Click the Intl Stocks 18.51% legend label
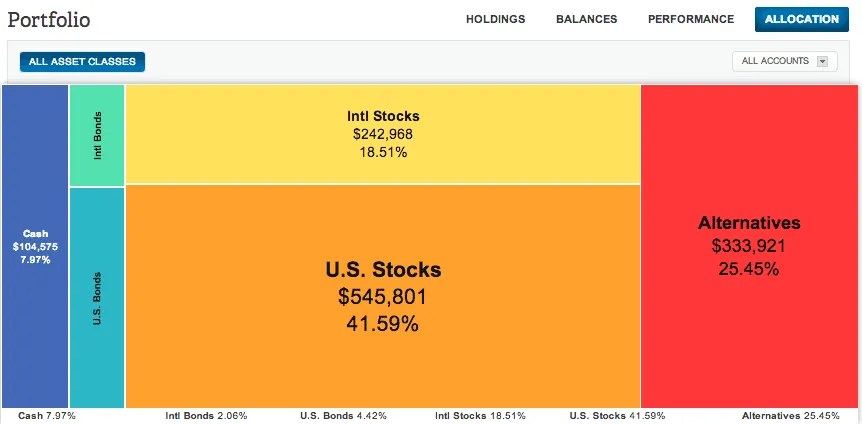The height and width of the screenshot is (424, 862). click(x=480, y=416)
